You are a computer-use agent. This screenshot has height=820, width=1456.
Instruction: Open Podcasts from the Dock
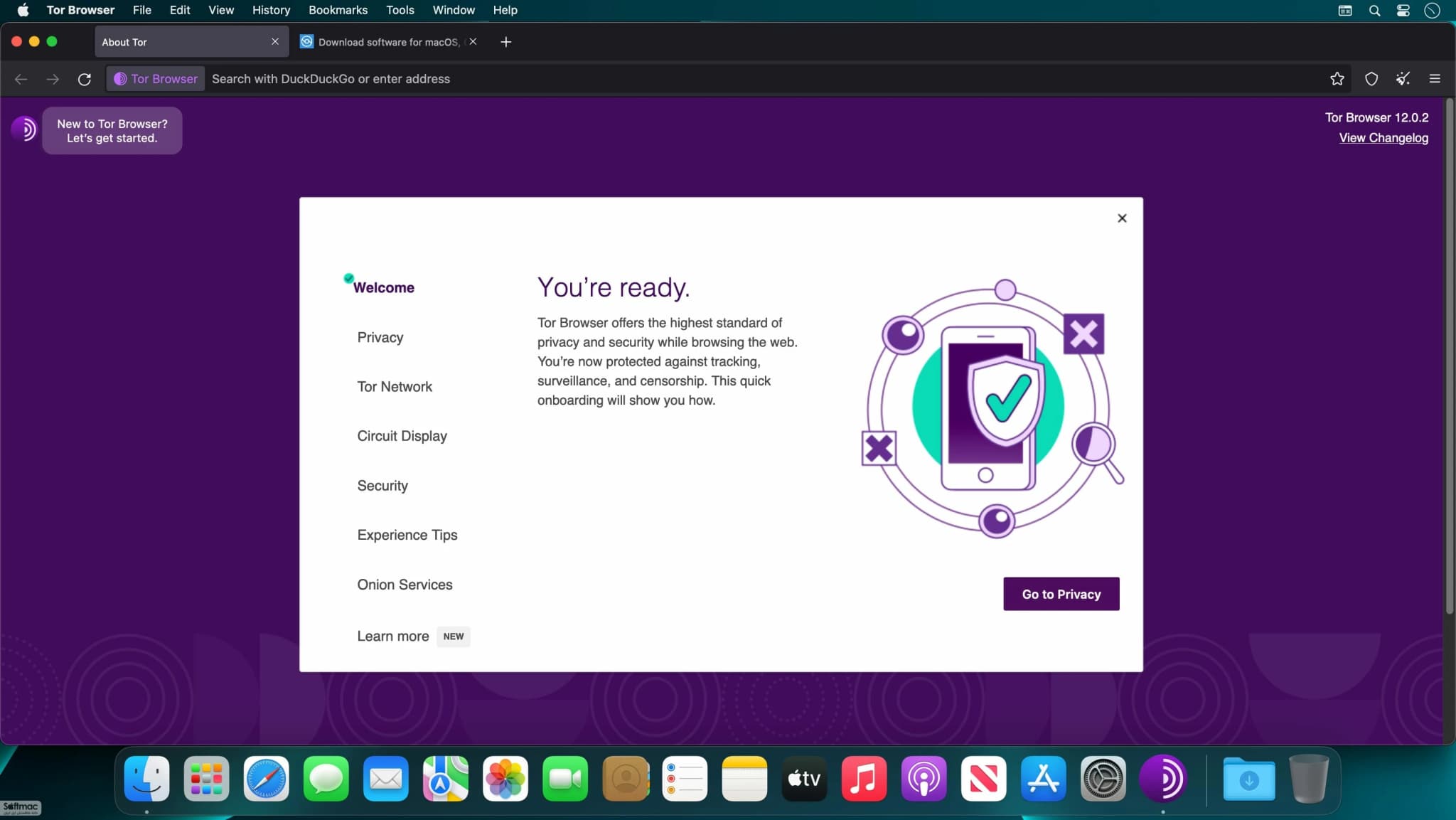[x=924, y=779]
